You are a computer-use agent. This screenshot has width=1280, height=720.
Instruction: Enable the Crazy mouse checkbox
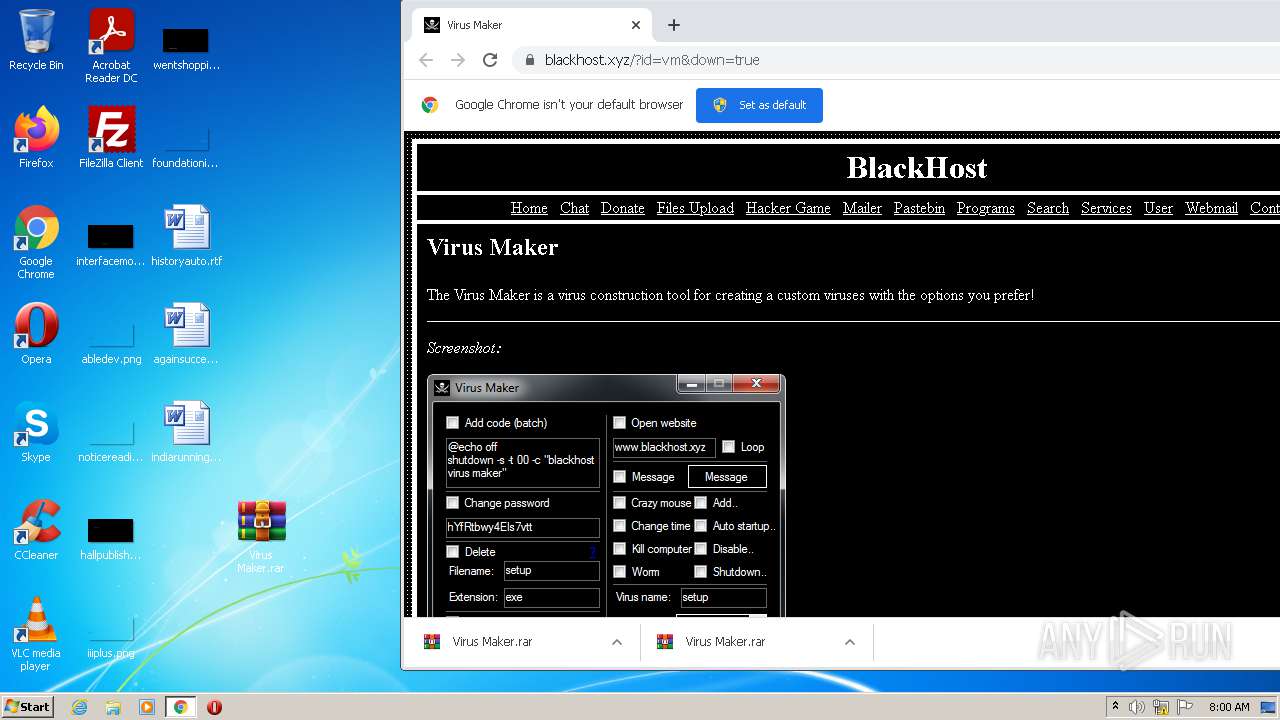(620, 503)
